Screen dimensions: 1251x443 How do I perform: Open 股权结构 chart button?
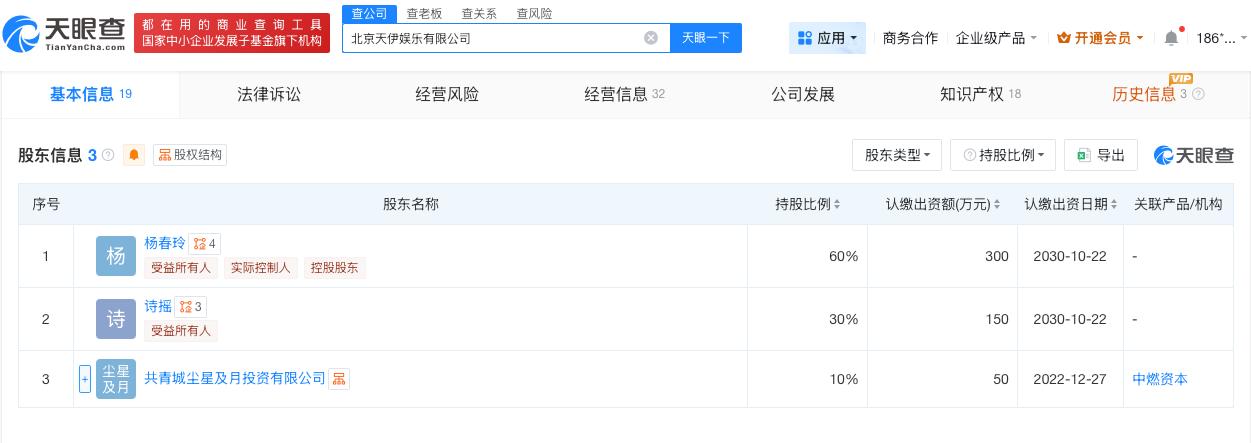pyautogui.click(x=189, y=155)
